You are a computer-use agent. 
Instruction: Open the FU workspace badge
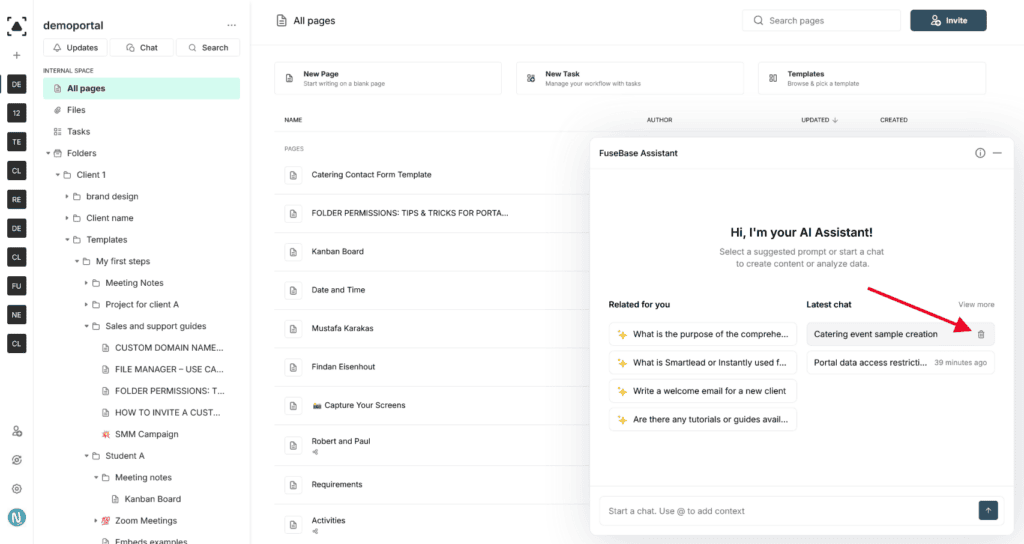16,285
